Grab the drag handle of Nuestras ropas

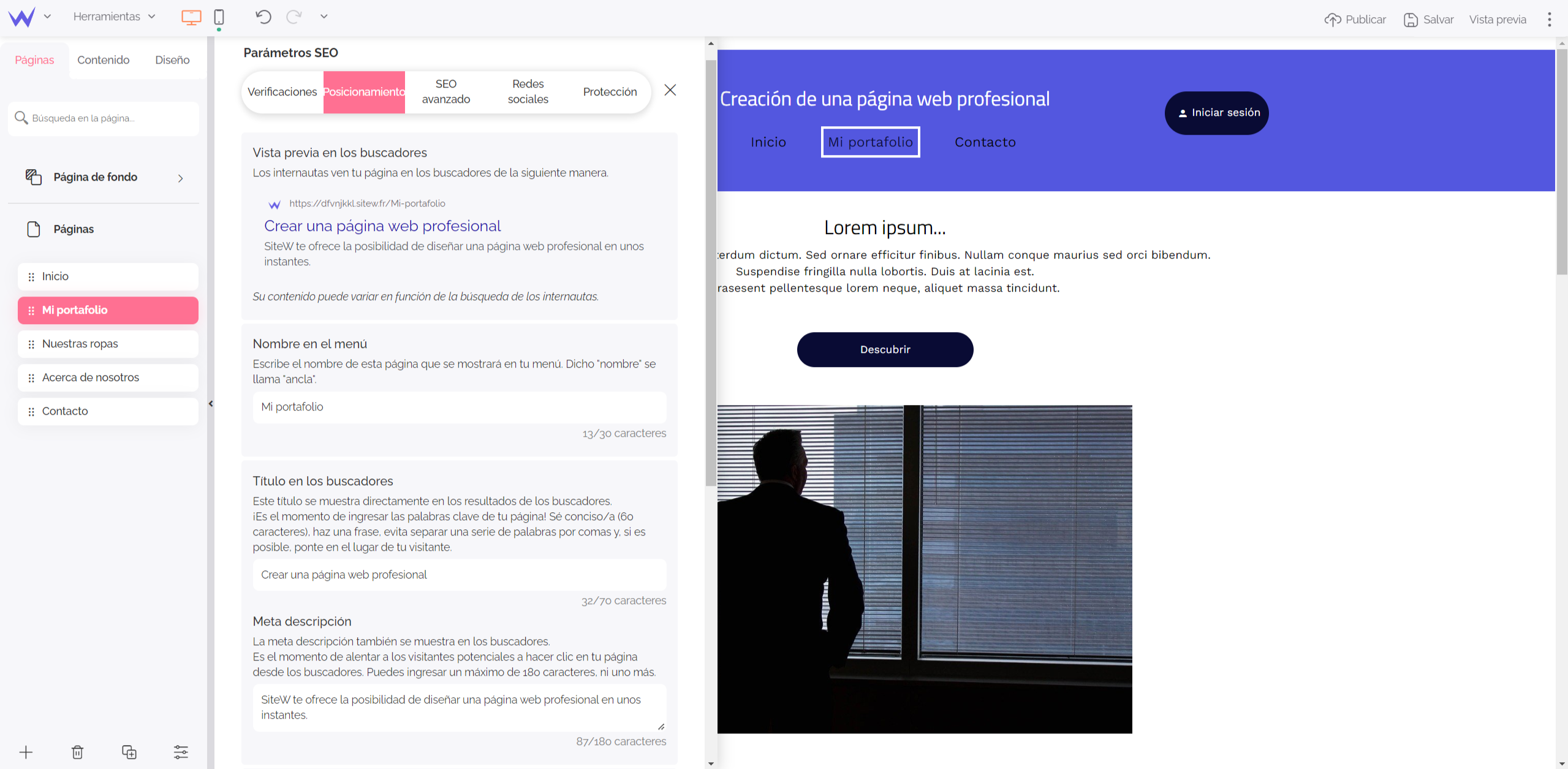(x=31, y=344)
